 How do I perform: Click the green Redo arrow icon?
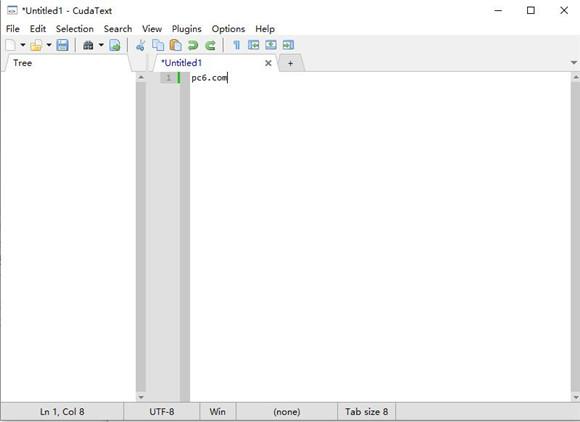point(210,45)
